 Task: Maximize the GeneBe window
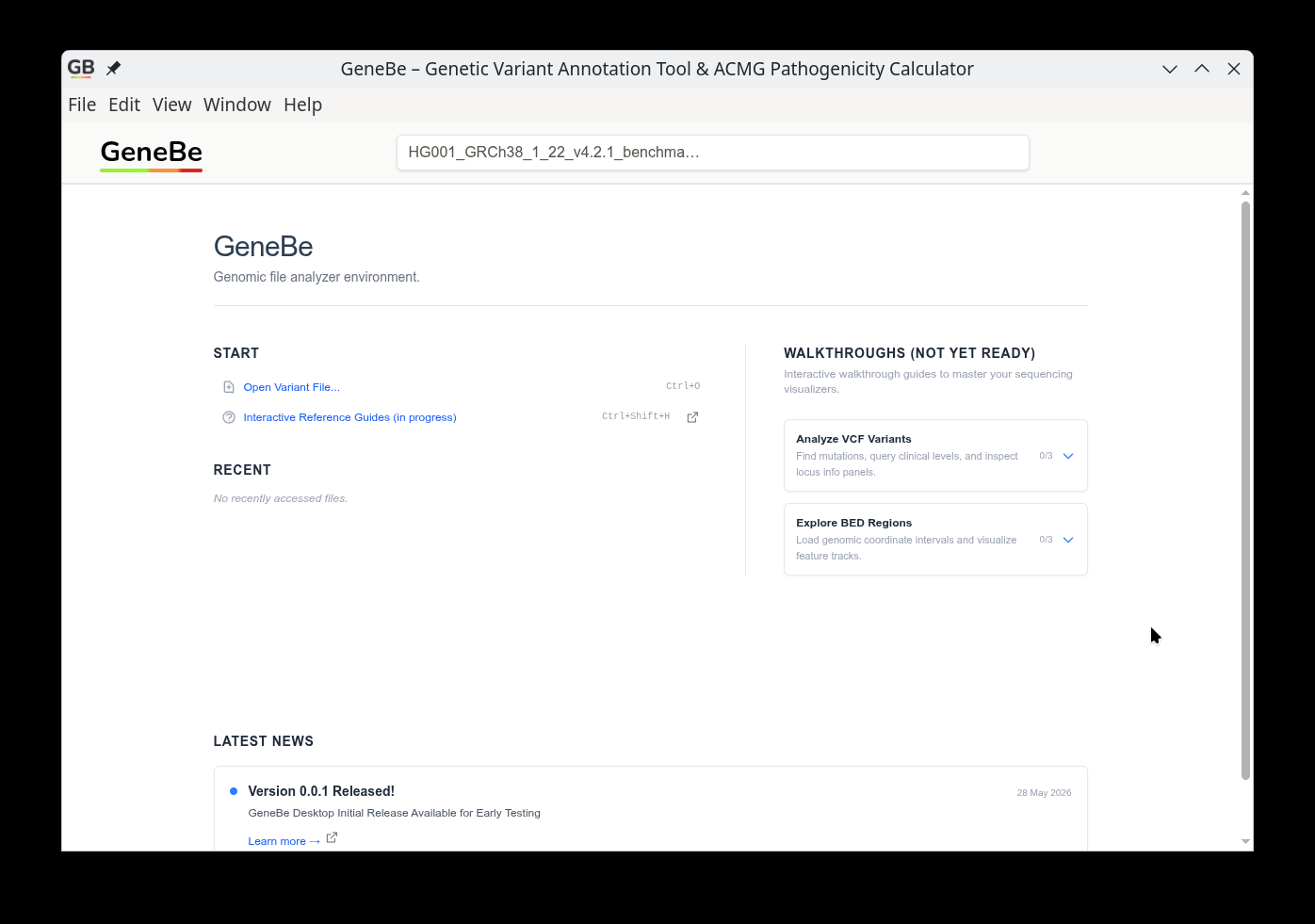click(x=1202, y=69)
